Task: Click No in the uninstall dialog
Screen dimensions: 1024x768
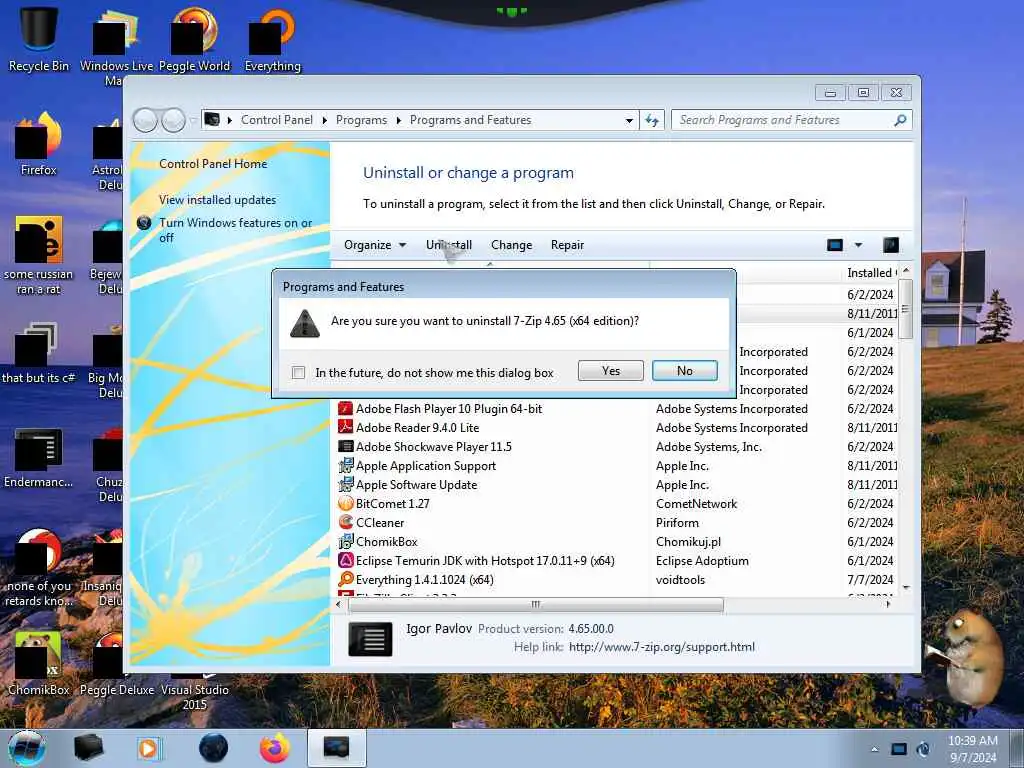Action: point(684,370)
